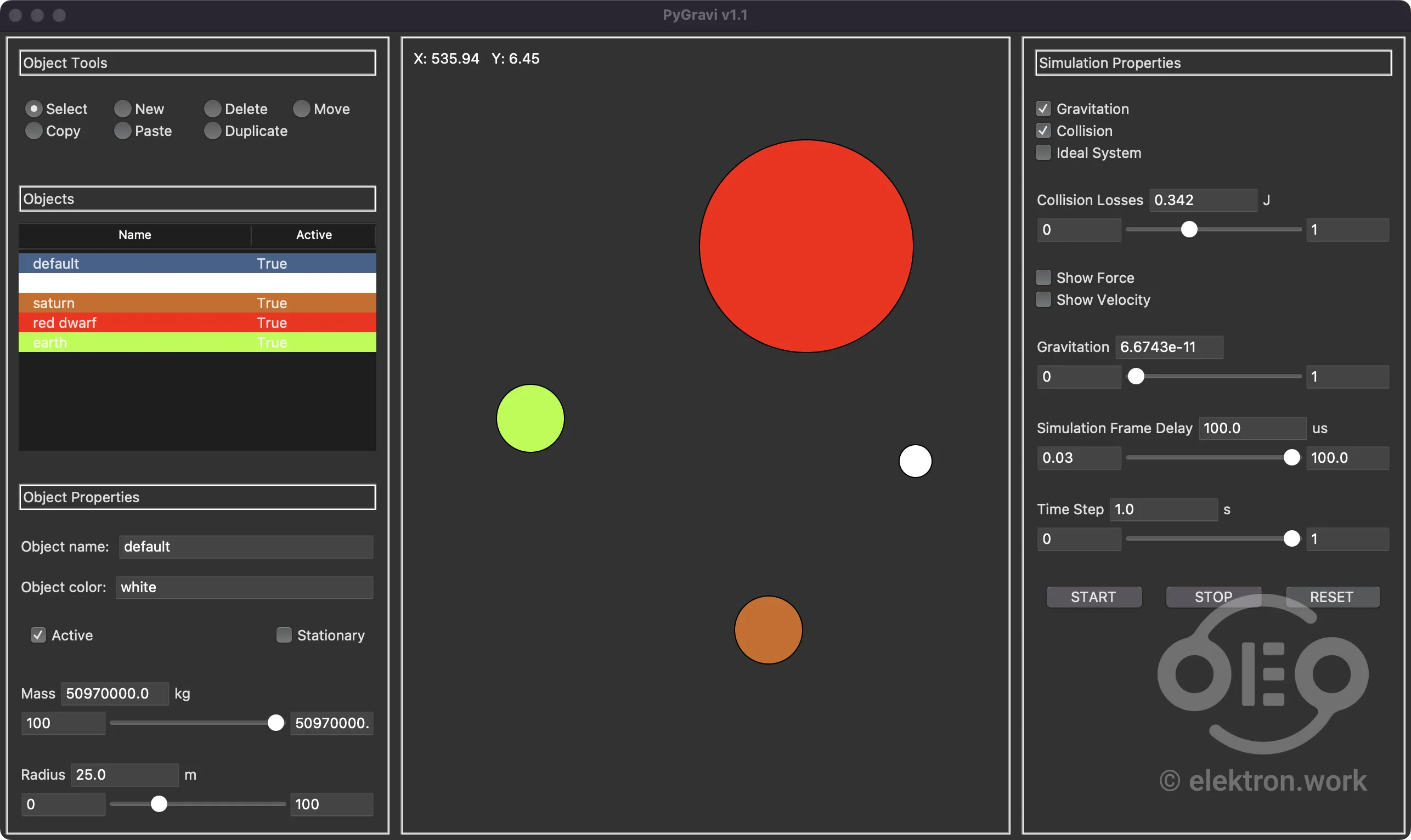
Task: Choose the New object tool
Action: 122,109
